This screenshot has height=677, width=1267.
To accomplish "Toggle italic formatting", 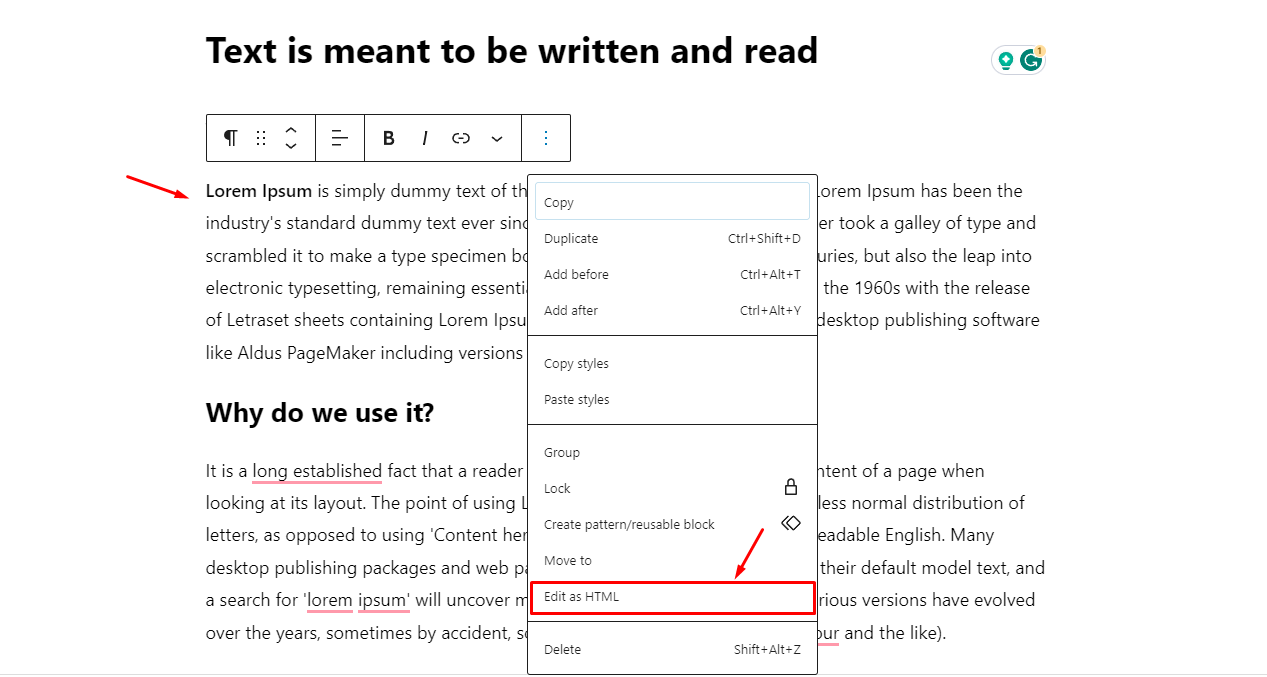I will coord(425,138).
